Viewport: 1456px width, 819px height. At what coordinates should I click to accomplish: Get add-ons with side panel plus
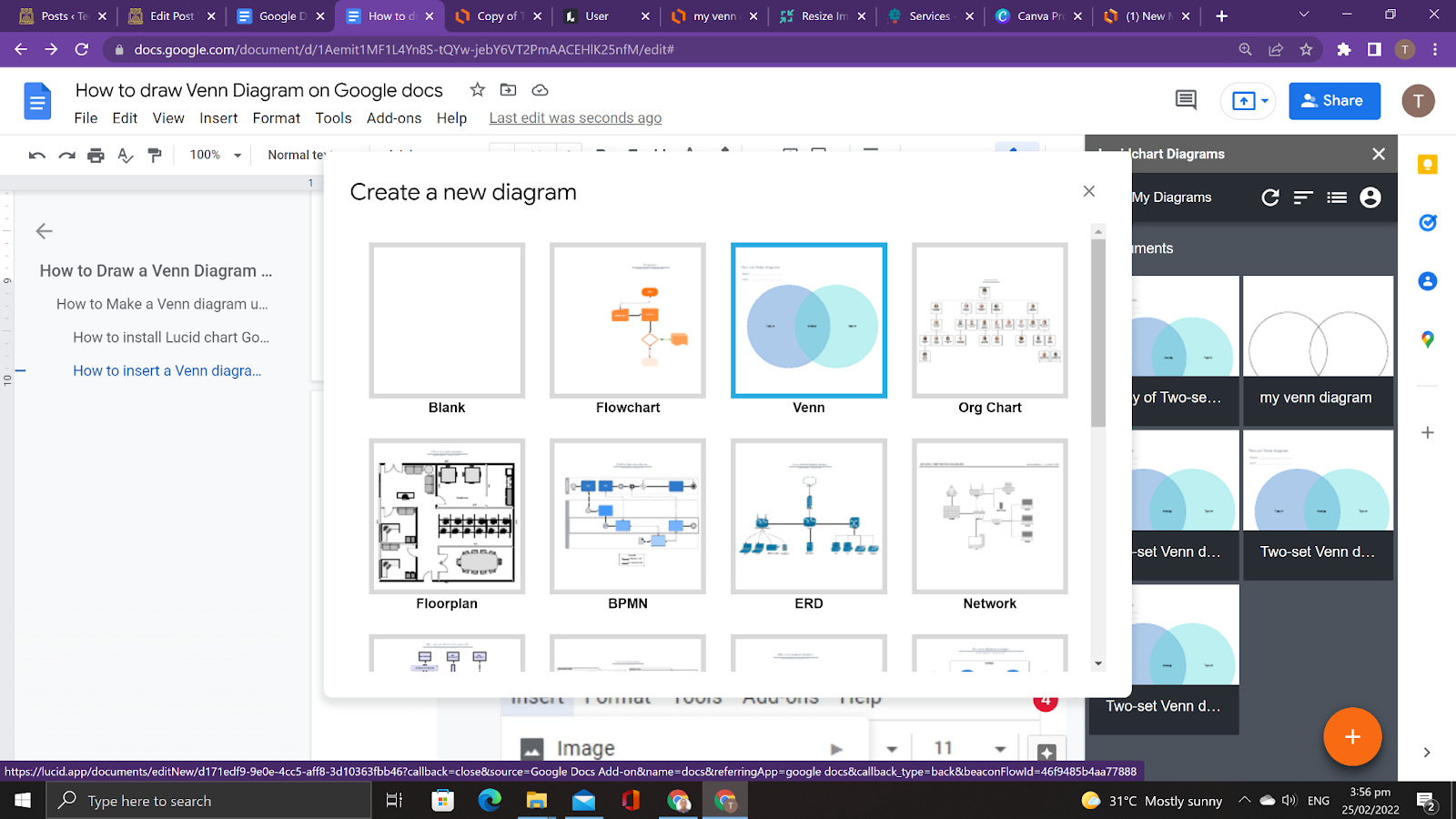tap(1428, 432)
